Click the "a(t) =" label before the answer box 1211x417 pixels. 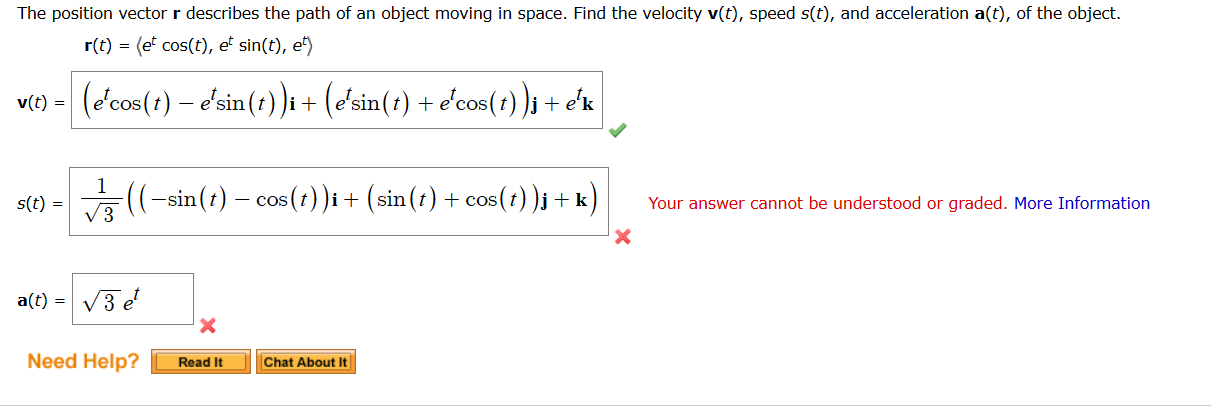tap(41, 299)
